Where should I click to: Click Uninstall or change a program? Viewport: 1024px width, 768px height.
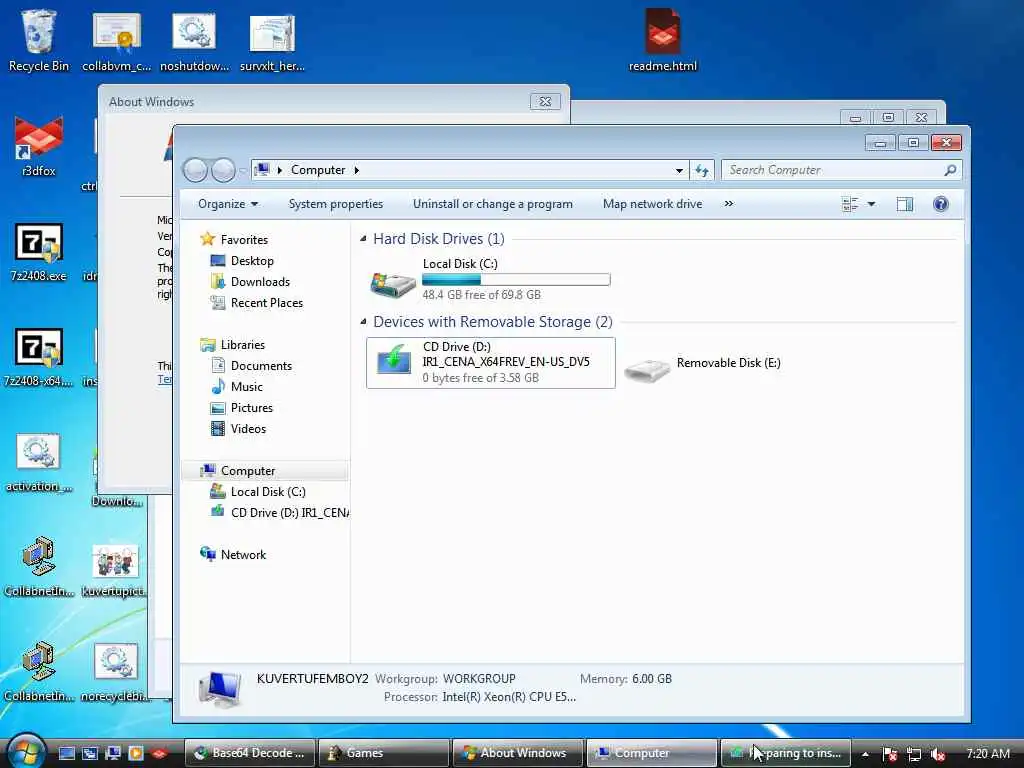coord(492,204)
